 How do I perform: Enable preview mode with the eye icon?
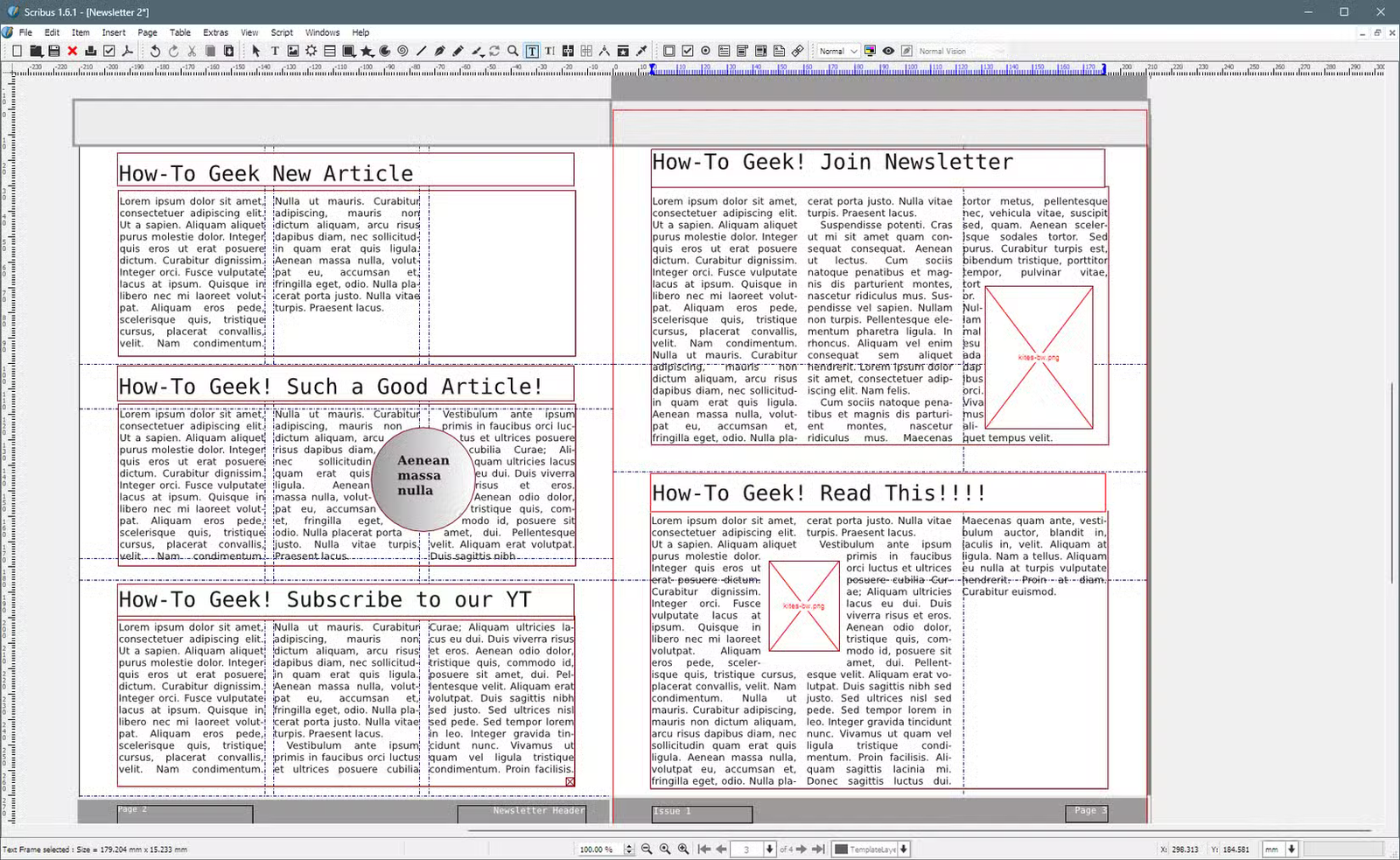pyautogui.click(x=888, y=50)
